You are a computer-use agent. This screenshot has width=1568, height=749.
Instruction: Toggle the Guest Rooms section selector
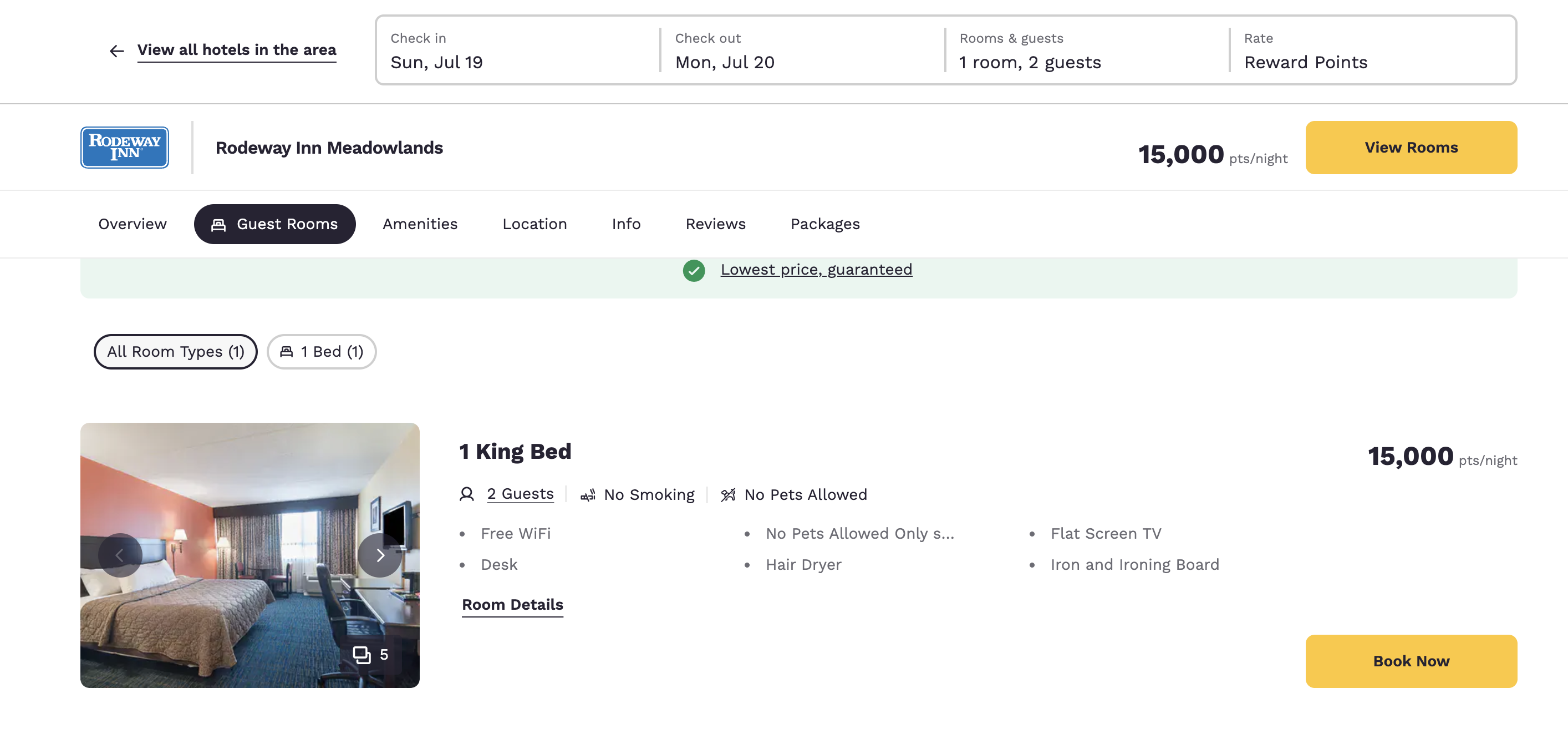point(274,224)
